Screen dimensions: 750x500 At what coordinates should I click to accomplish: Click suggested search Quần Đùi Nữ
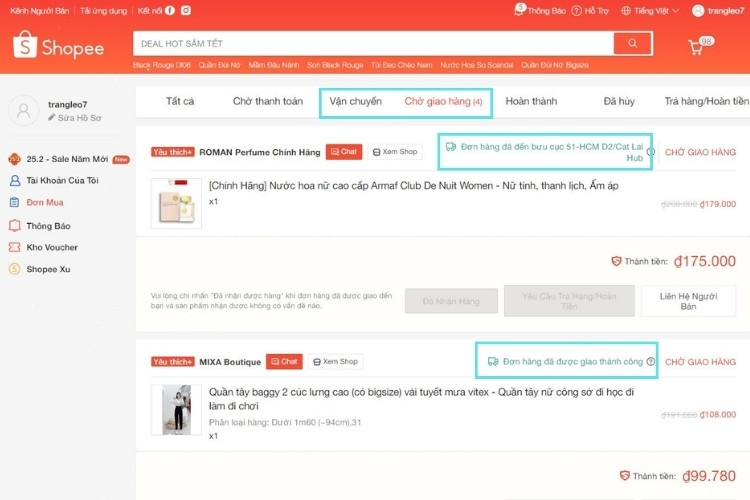pos(220,65)
